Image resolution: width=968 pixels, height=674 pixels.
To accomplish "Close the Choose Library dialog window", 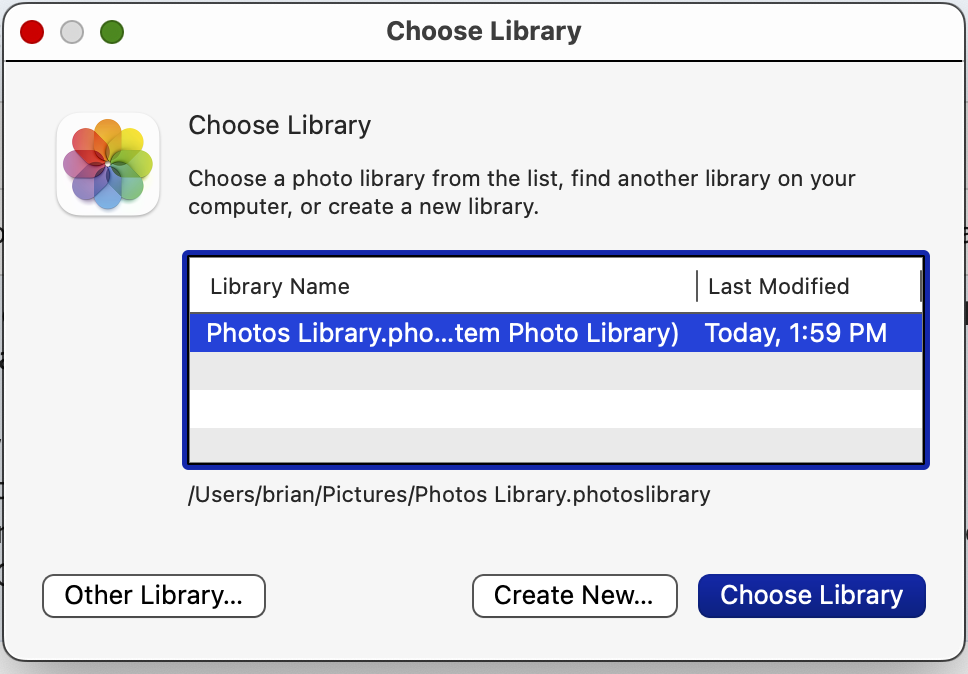I will [32, 32].
